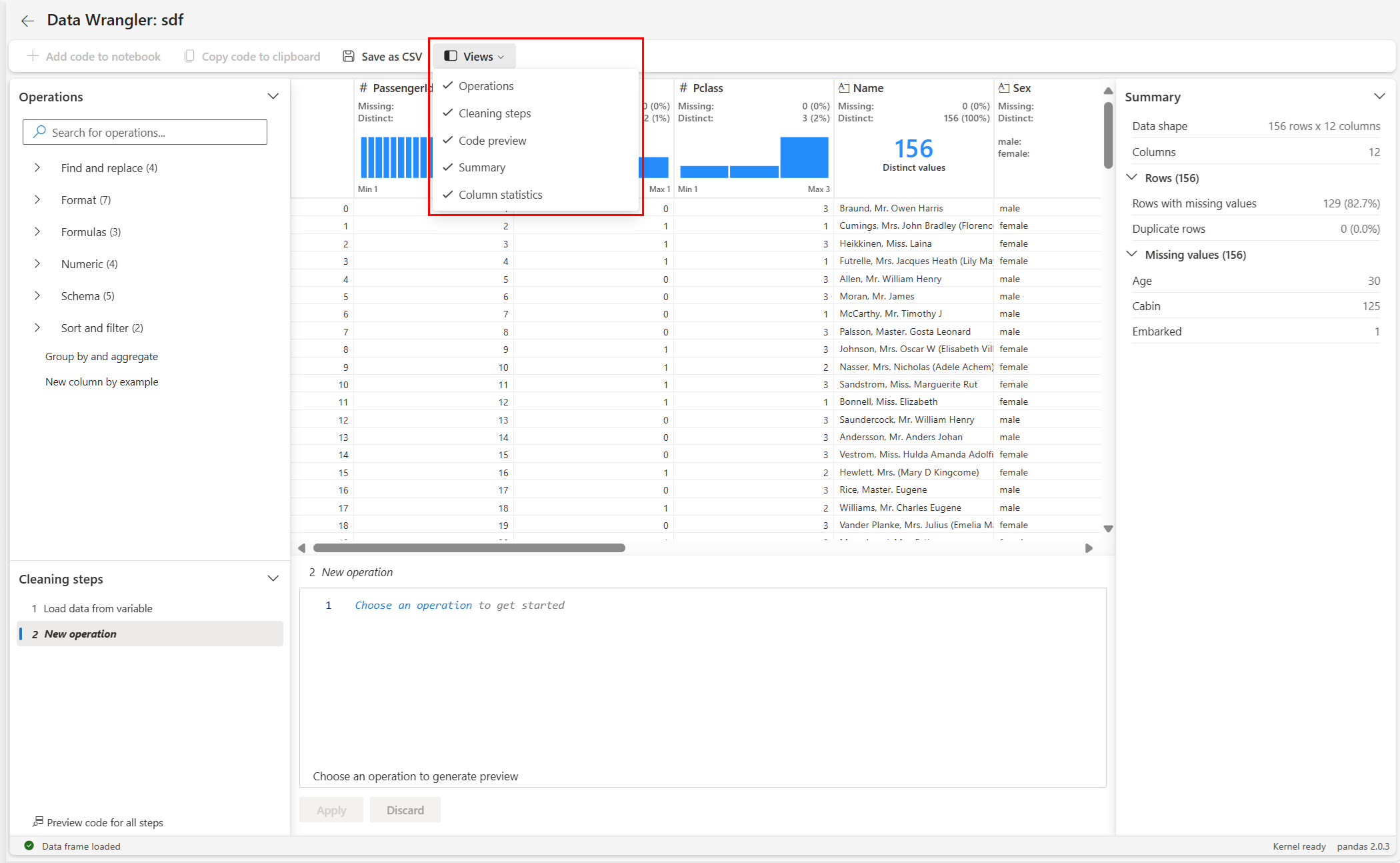This screenshot has width=1400, height=863.
Task: Toggle Code preview view off
Action: (491, 141)
